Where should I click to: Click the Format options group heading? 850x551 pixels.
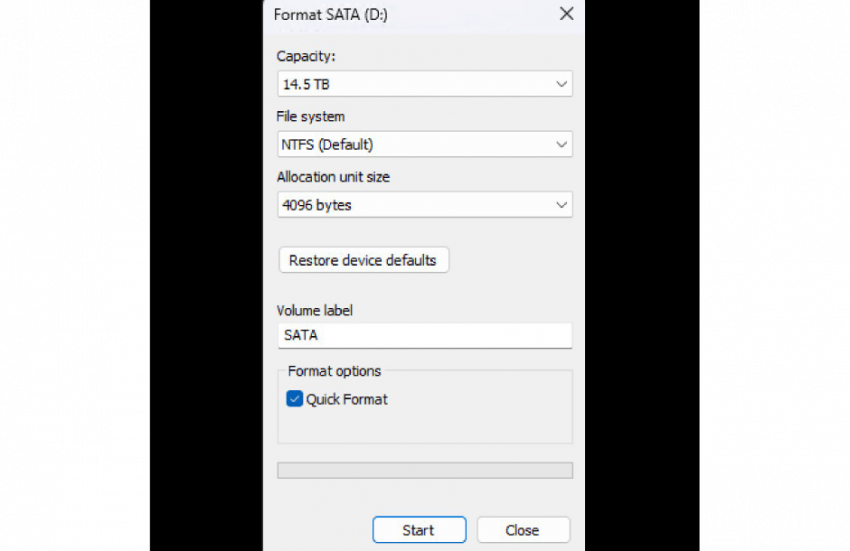(x=334, y=371)
